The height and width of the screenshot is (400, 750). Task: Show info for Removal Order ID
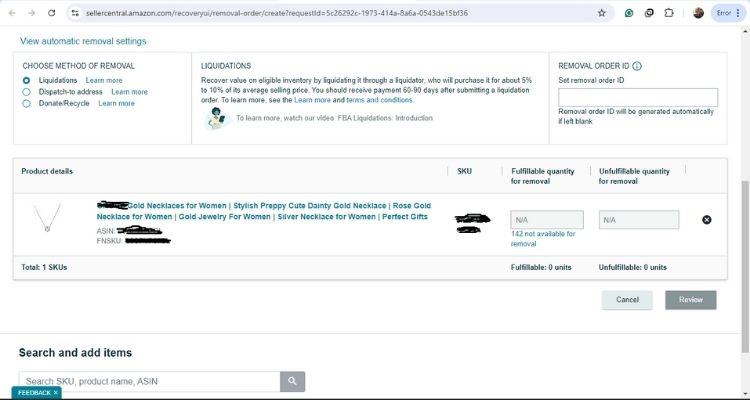tap(637, 66)
